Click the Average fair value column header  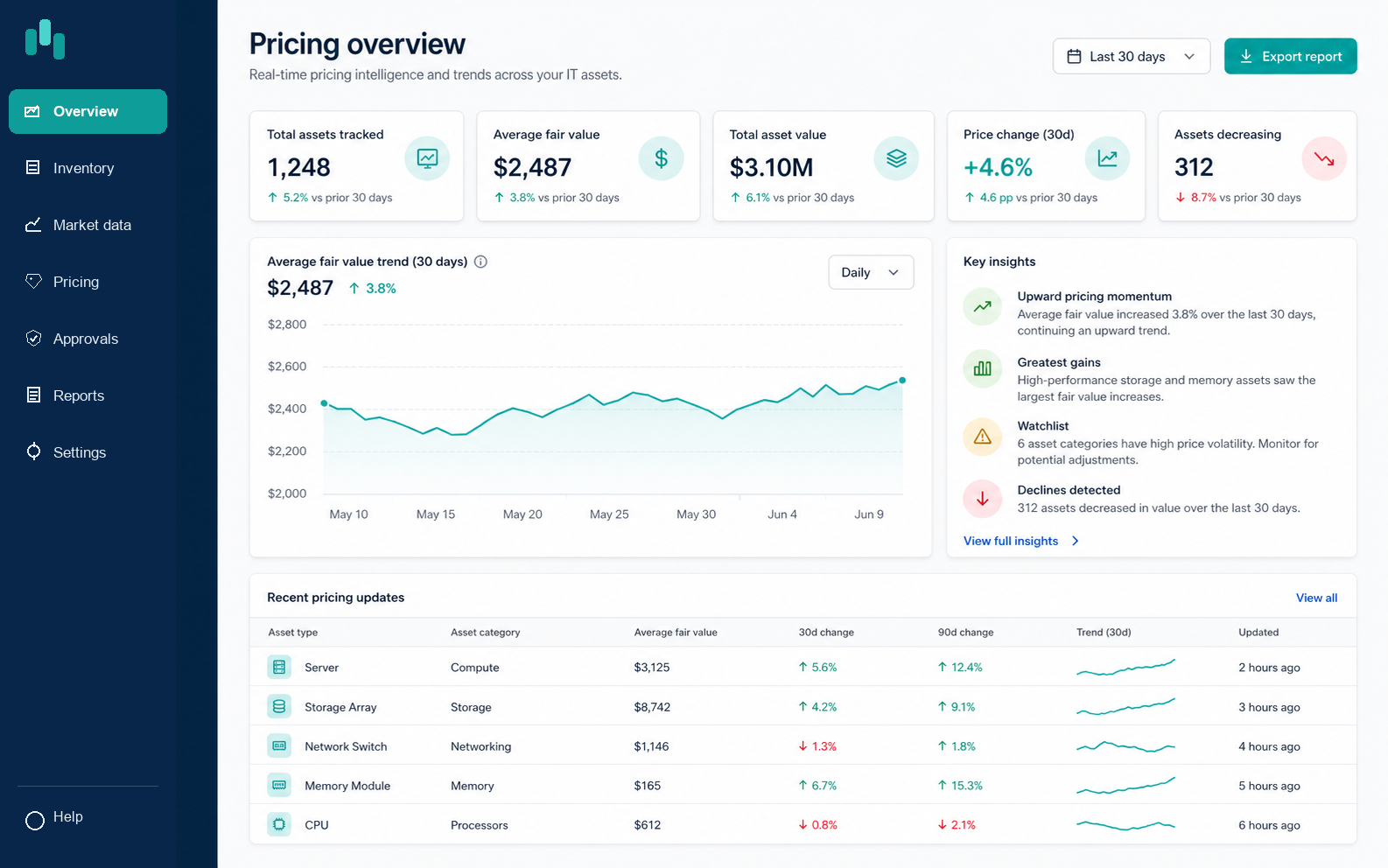676,632
